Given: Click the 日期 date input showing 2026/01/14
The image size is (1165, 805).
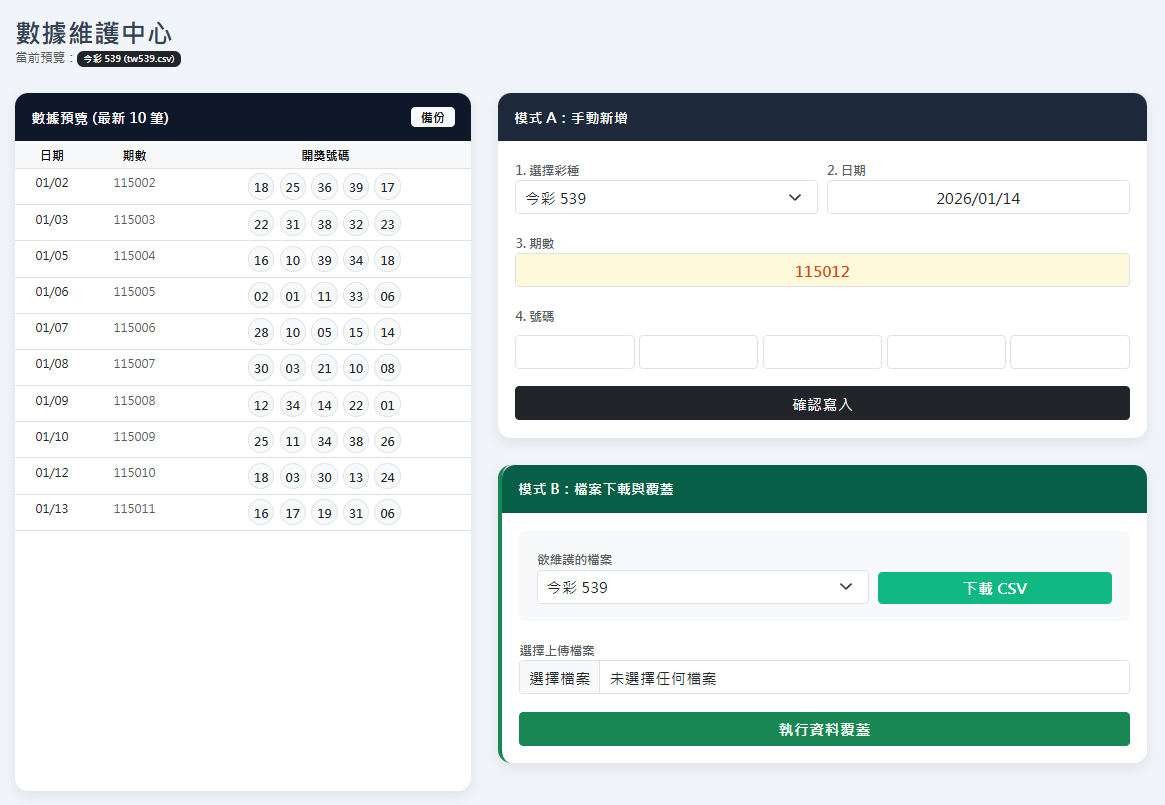Looking at the screenshot, I should 977,197.
